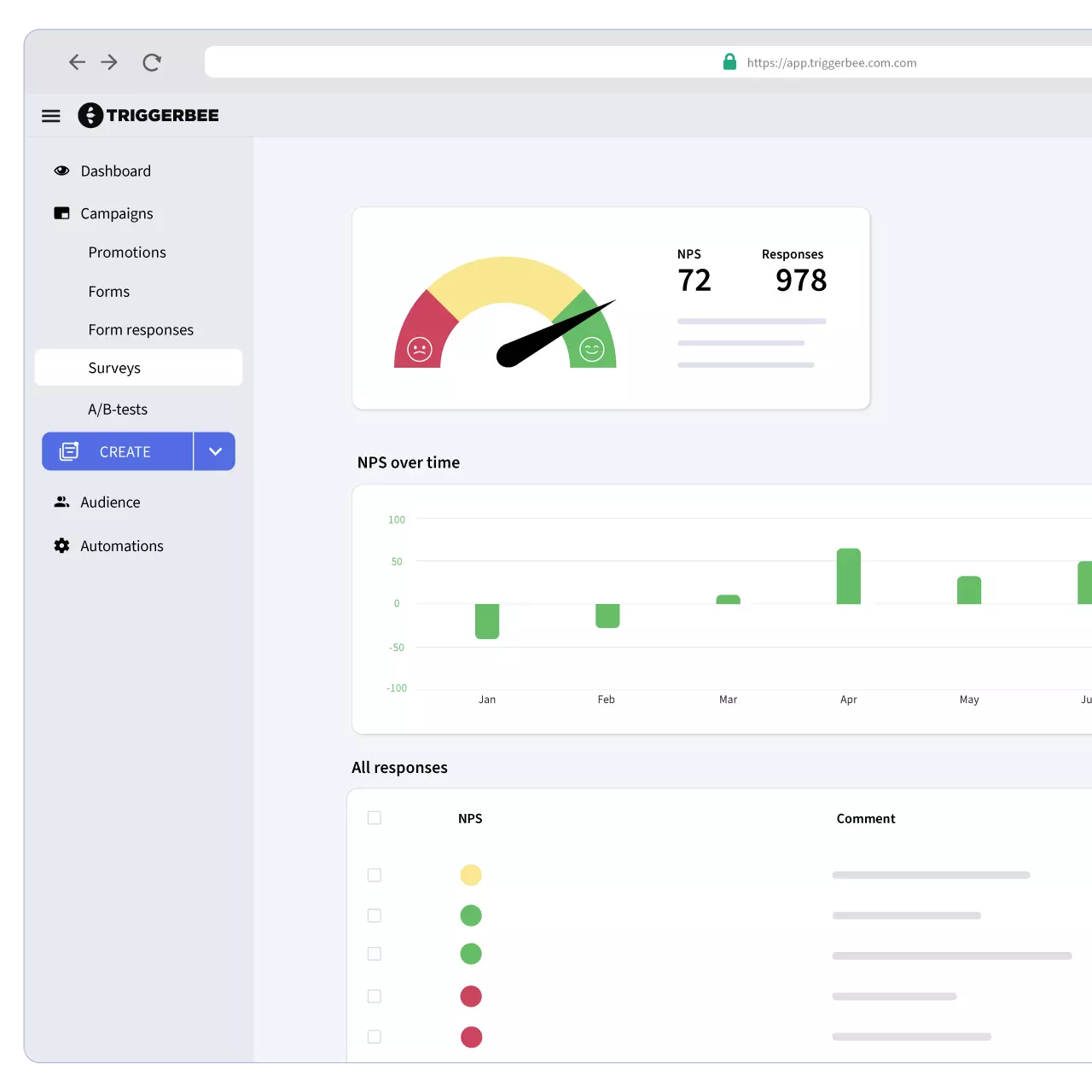The height and width of the screenshot is (1092, 1092).
Task: Click the Triggerbee logo
Action: (148, 115)
